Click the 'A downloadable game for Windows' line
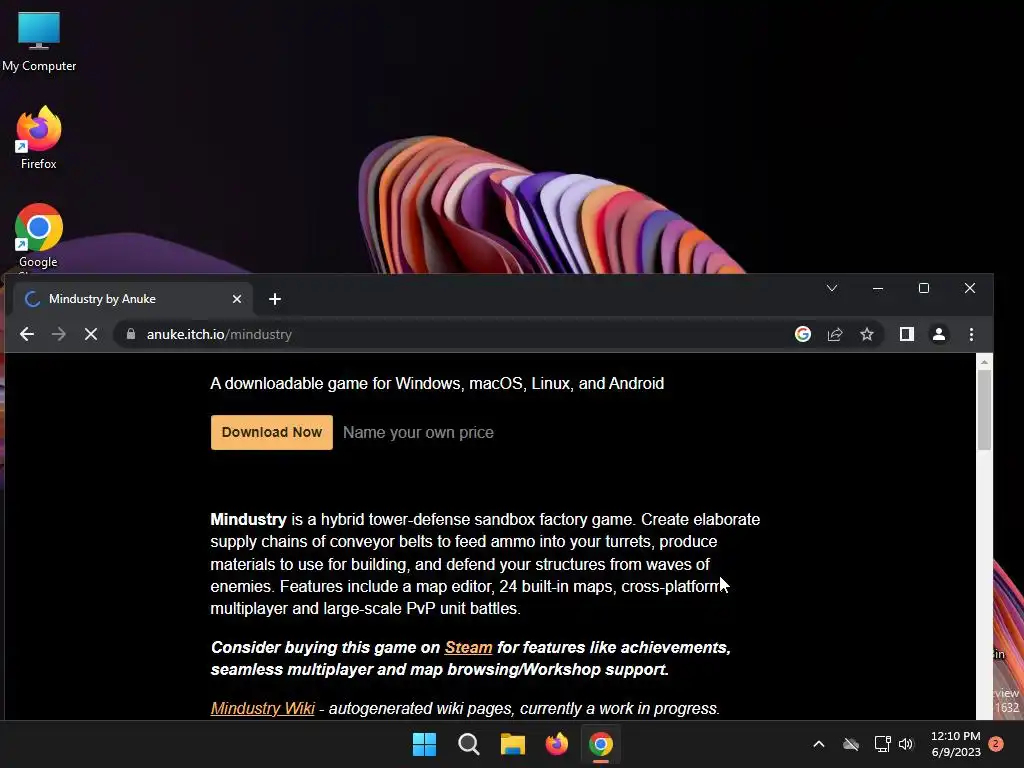Screen dimensions: 1024x768 tap(437, 383)
